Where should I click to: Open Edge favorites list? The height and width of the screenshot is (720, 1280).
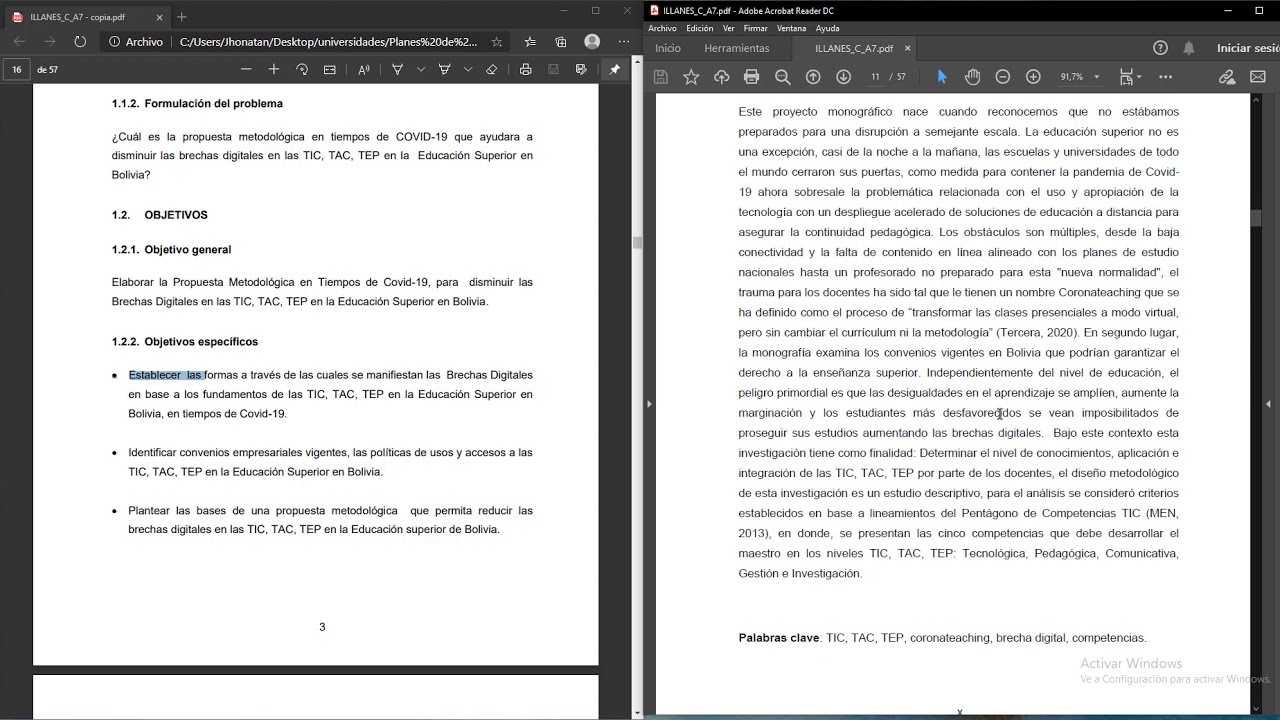pyautogui.click(x=530, y=42)
